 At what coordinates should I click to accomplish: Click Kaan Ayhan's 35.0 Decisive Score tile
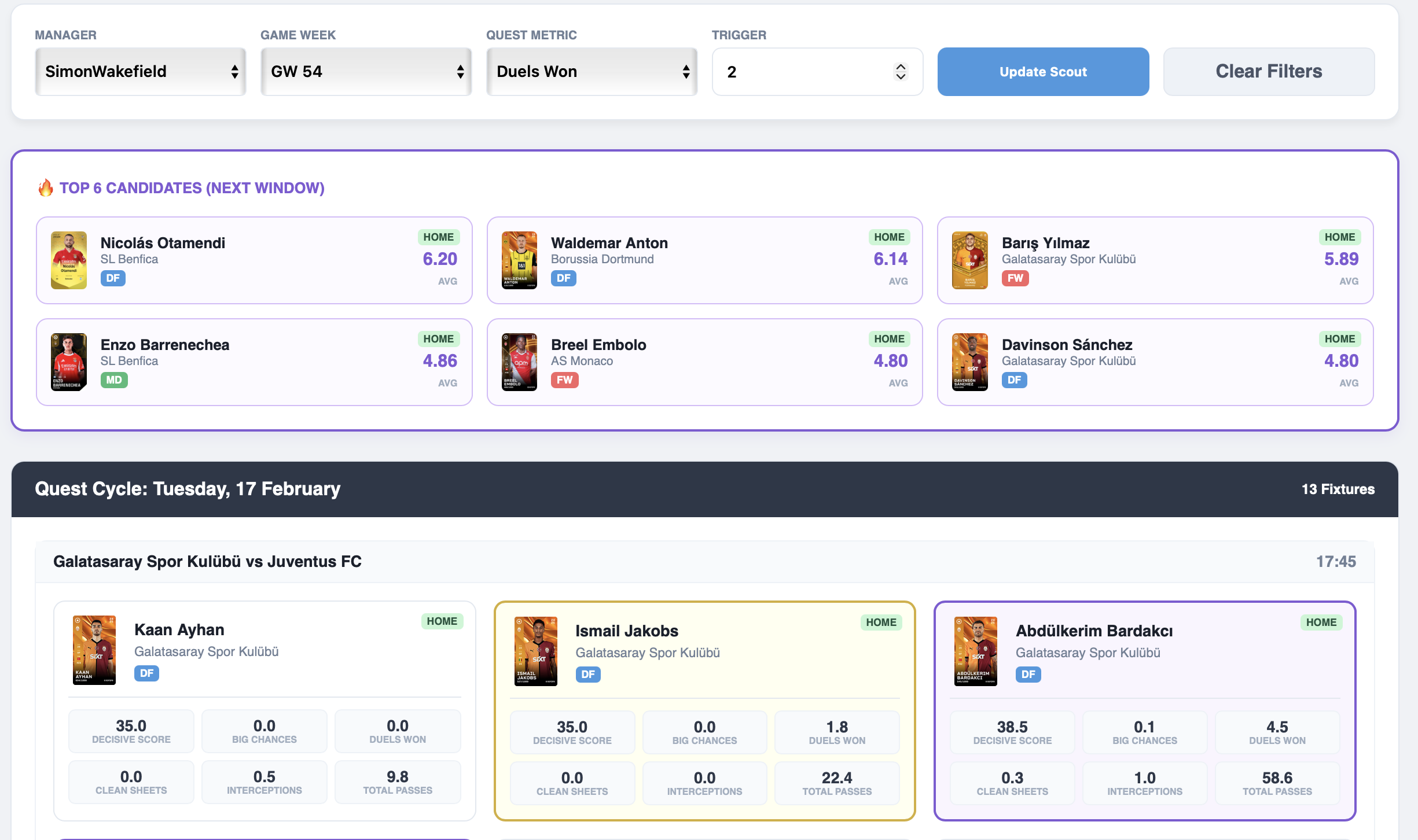131,731
